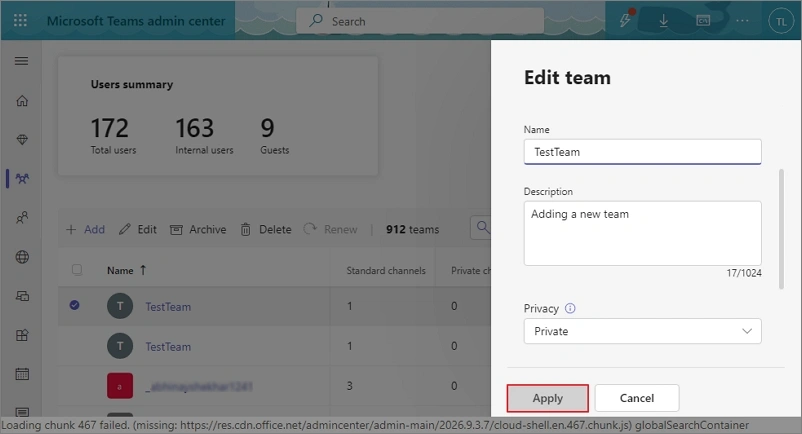
Task: Open the app launcher waffle icon
Action: 20,20
